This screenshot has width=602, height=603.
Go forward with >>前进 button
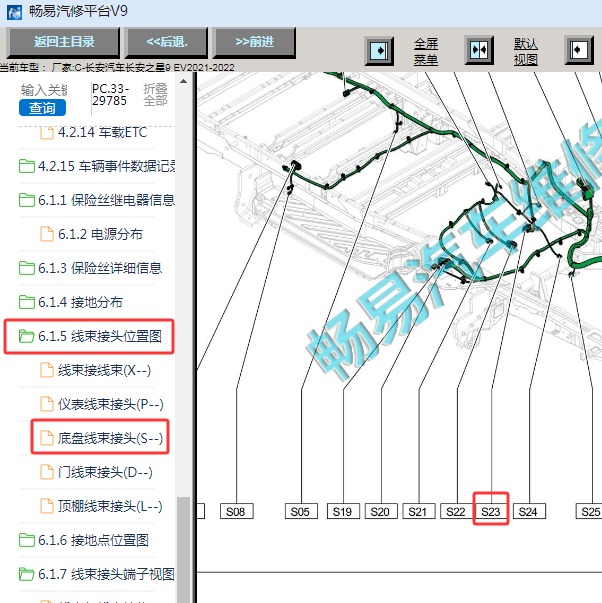pos(254,42)
